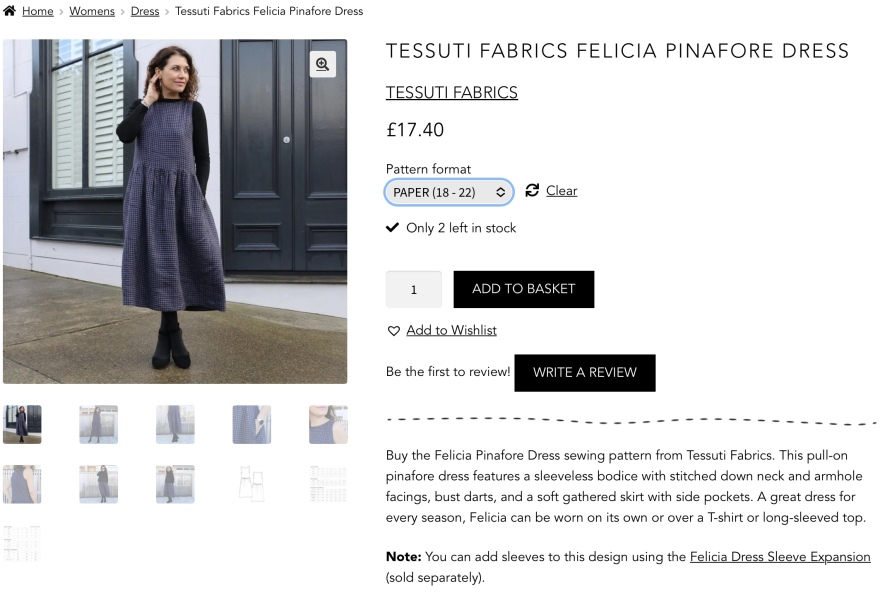Select the first thumbnail with black door
This screenshot has height=600, width=892.
pos(22,424)
